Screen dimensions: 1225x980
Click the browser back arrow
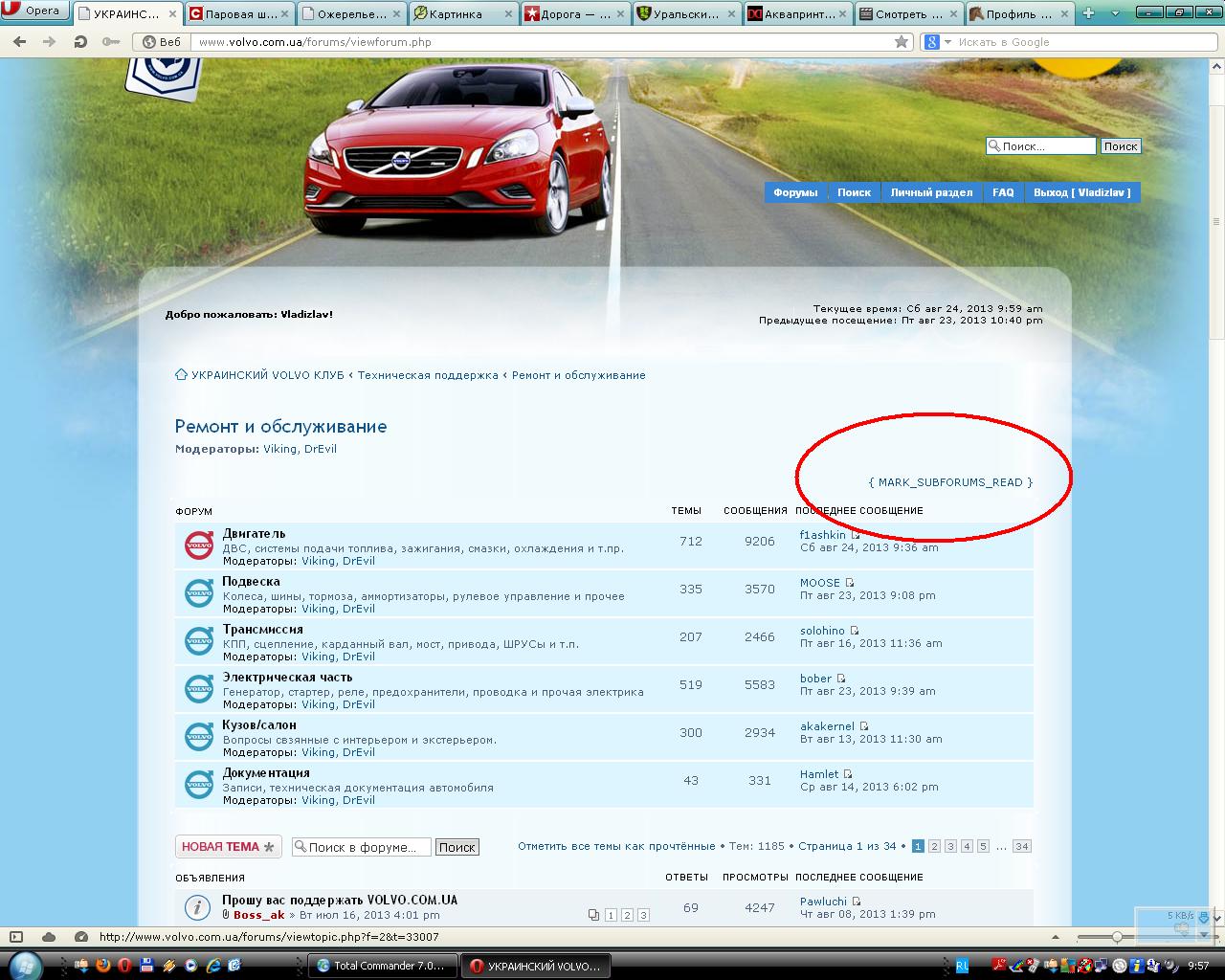[19, 42]
